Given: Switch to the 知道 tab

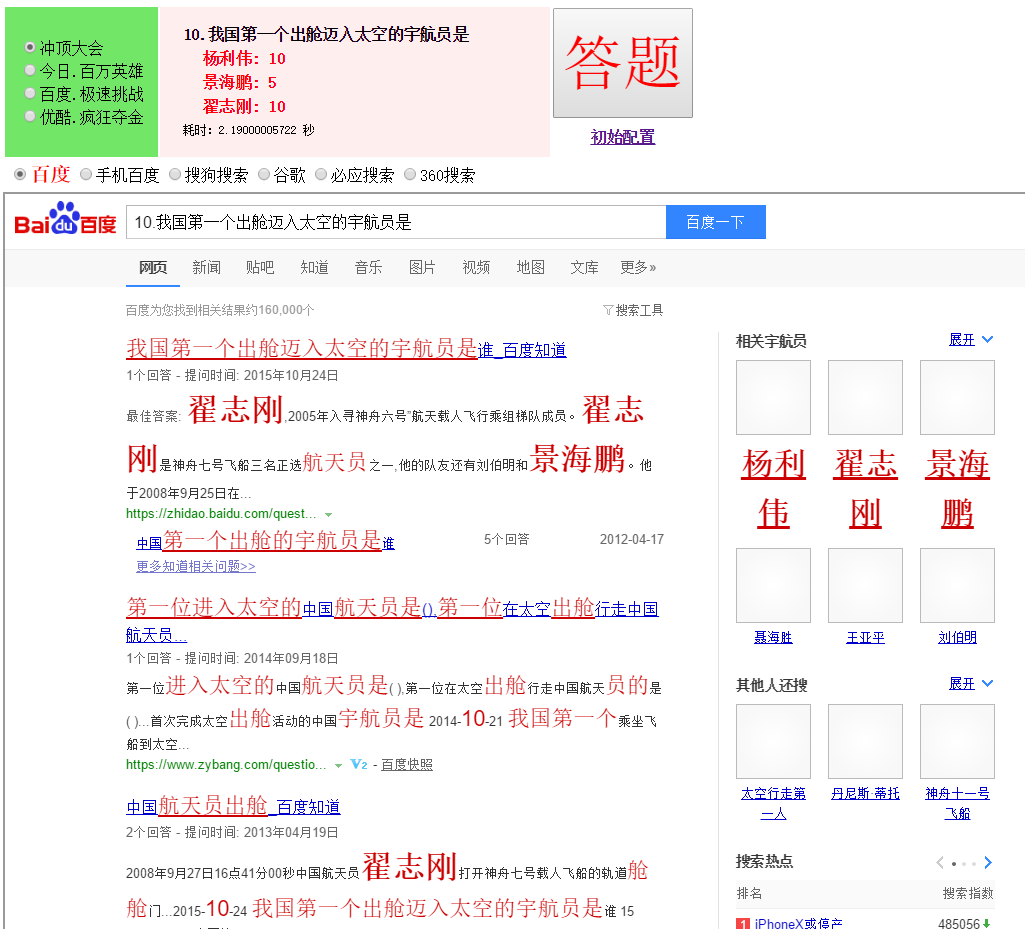Looking at the screenshot, I should tap(314, 267).
